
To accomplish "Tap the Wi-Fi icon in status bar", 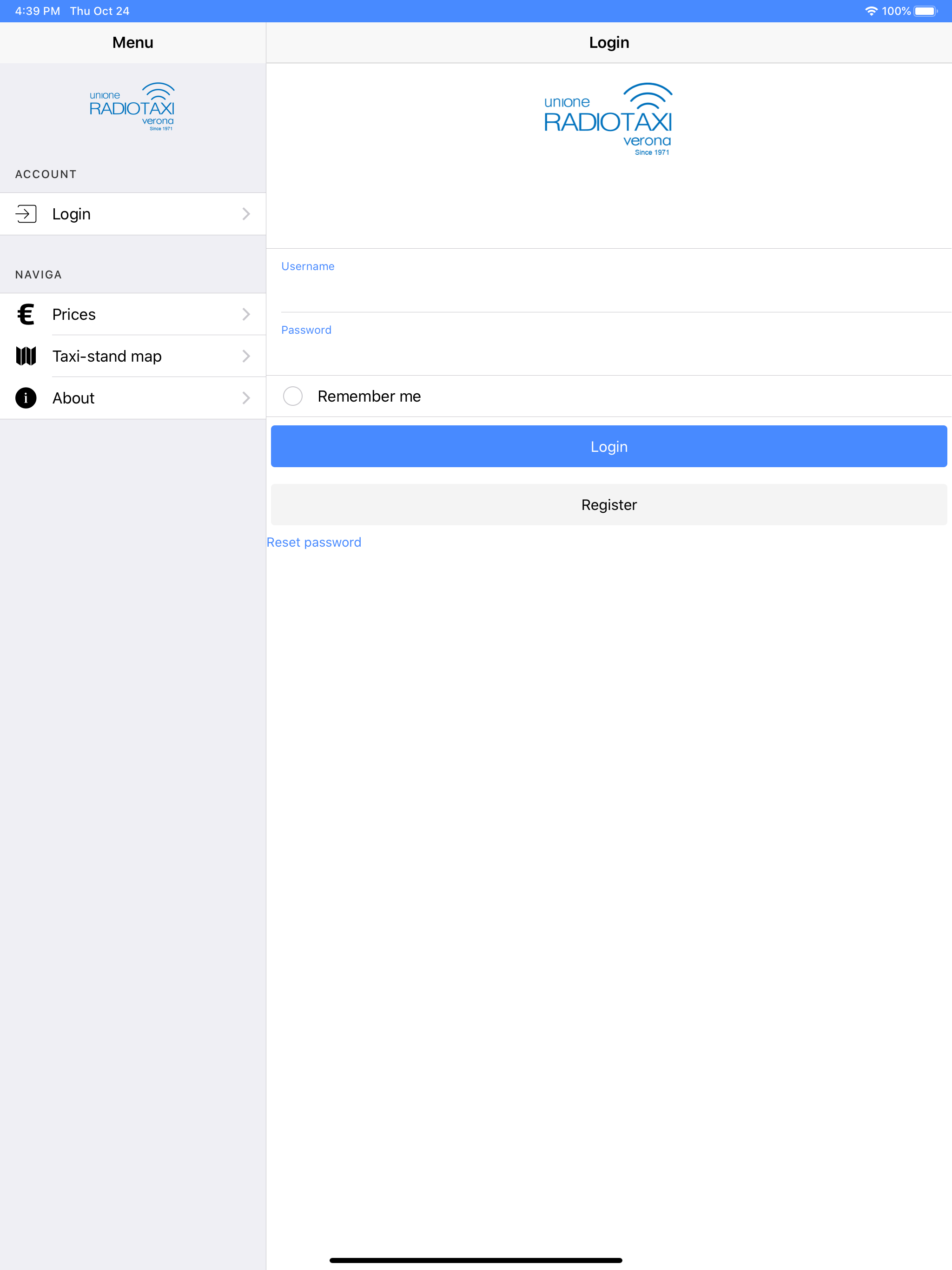I will [x=871, y=11].
